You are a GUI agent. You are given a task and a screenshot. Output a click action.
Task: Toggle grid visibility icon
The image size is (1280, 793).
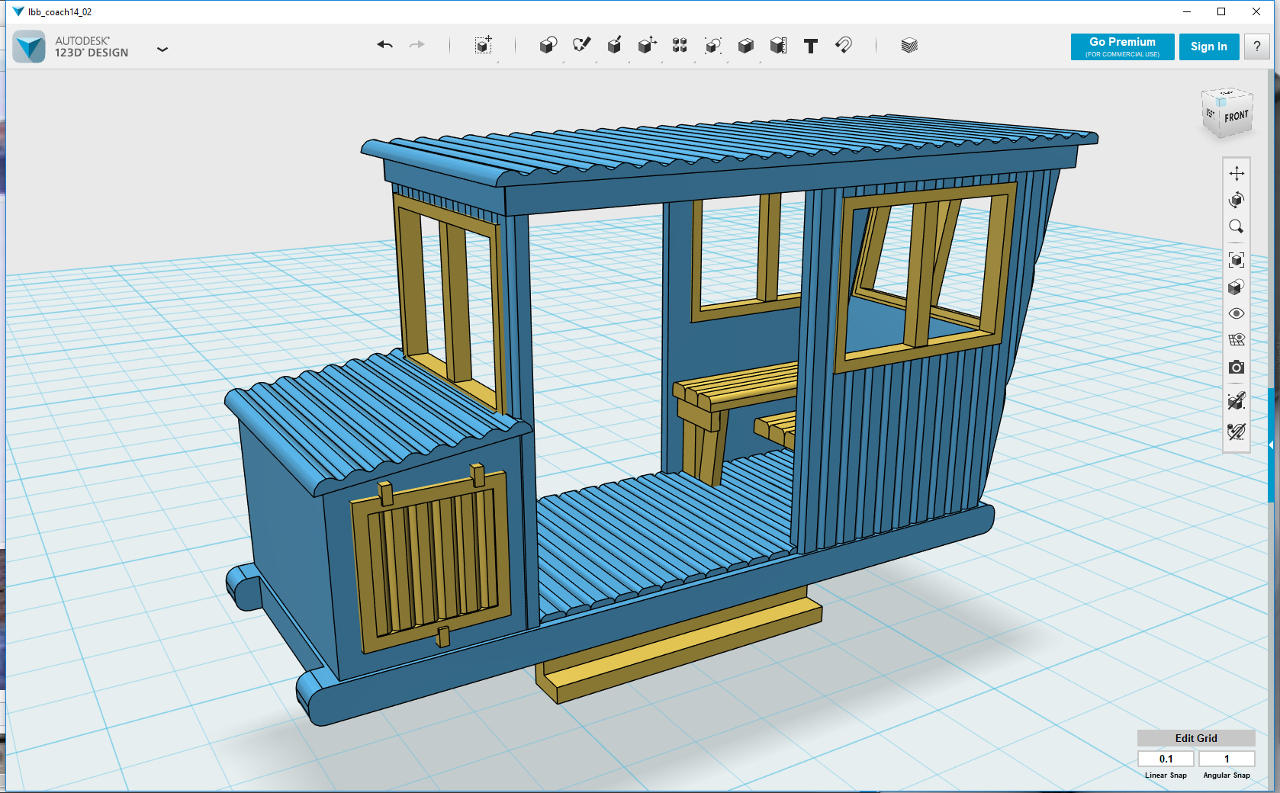coord(1237,341)
